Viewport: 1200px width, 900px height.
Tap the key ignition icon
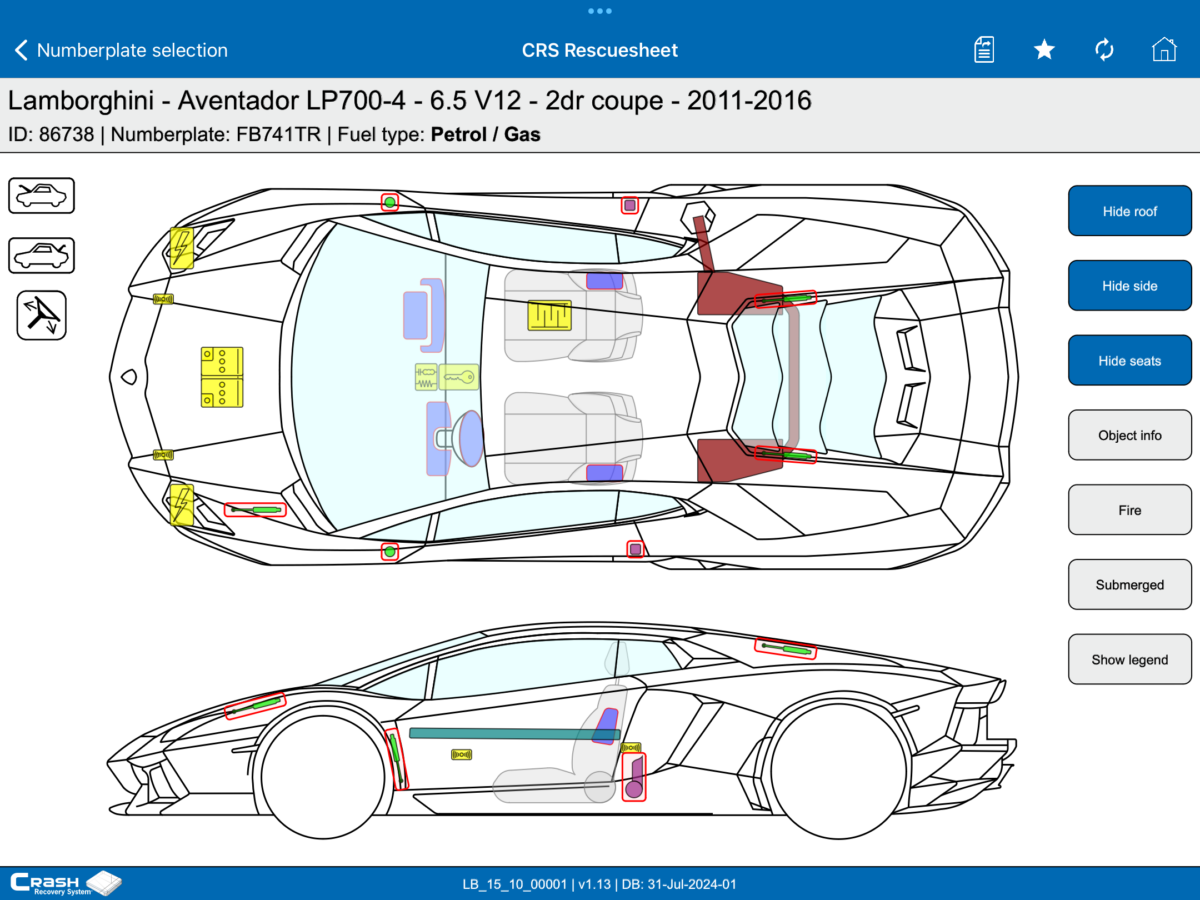tap(460, 377)
